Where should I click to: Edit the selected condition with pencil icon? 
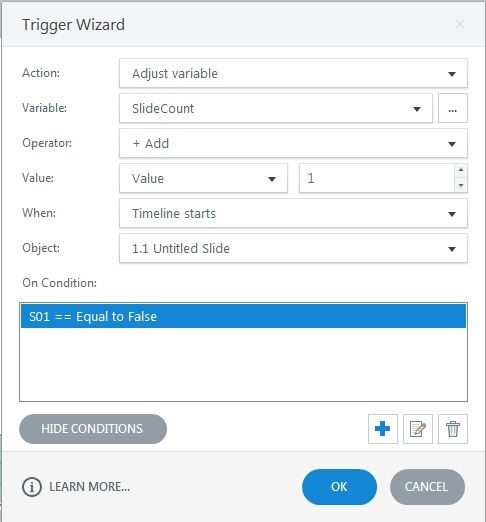(418, 429)
